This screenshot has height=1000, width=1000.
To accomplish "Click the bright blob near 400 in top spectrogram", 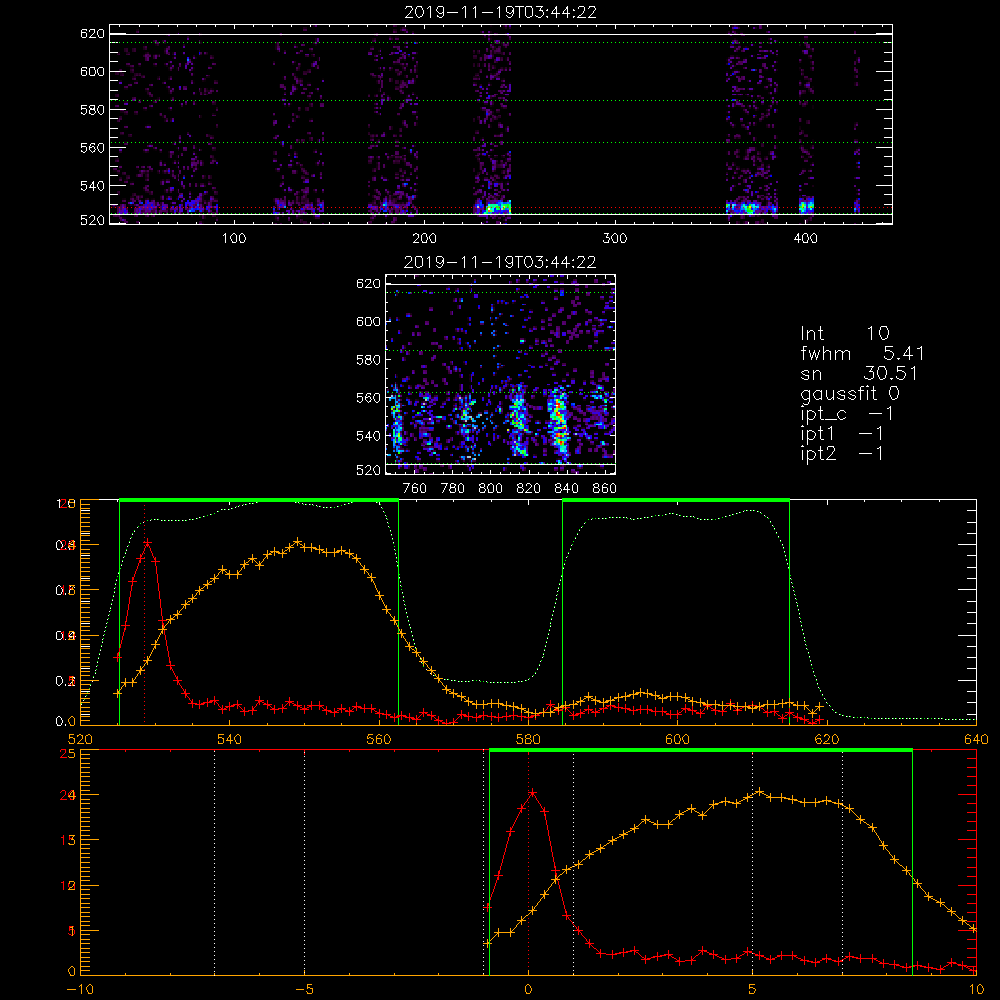I will point(807,206).
